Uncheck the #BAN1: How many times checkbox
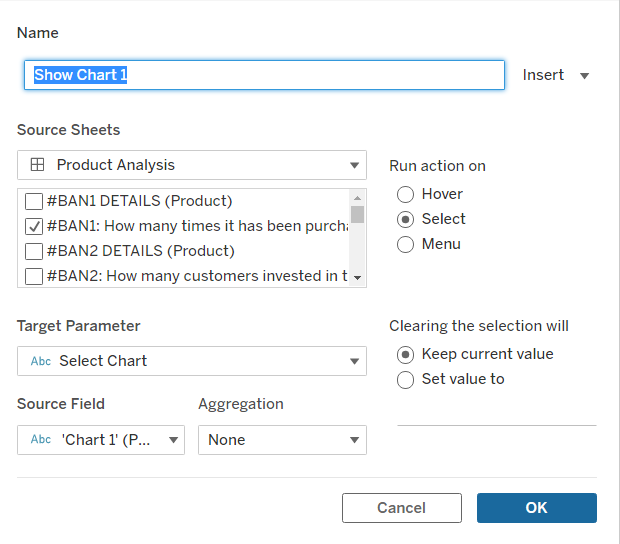Viewport: 620px width, 544px height. pos(34,226)
